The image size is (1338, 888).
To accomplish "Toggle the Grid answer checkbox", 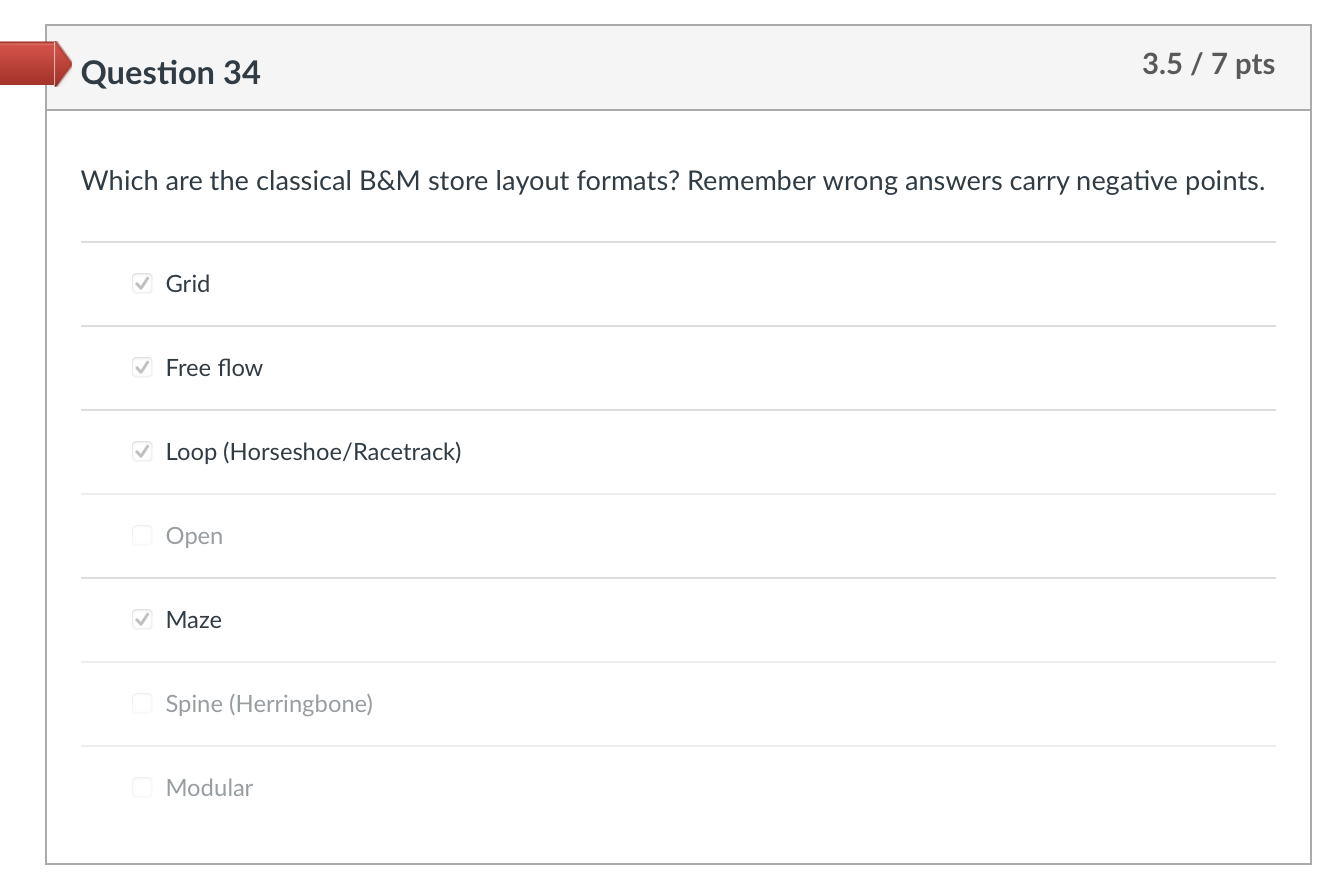I will click(142, 283).
